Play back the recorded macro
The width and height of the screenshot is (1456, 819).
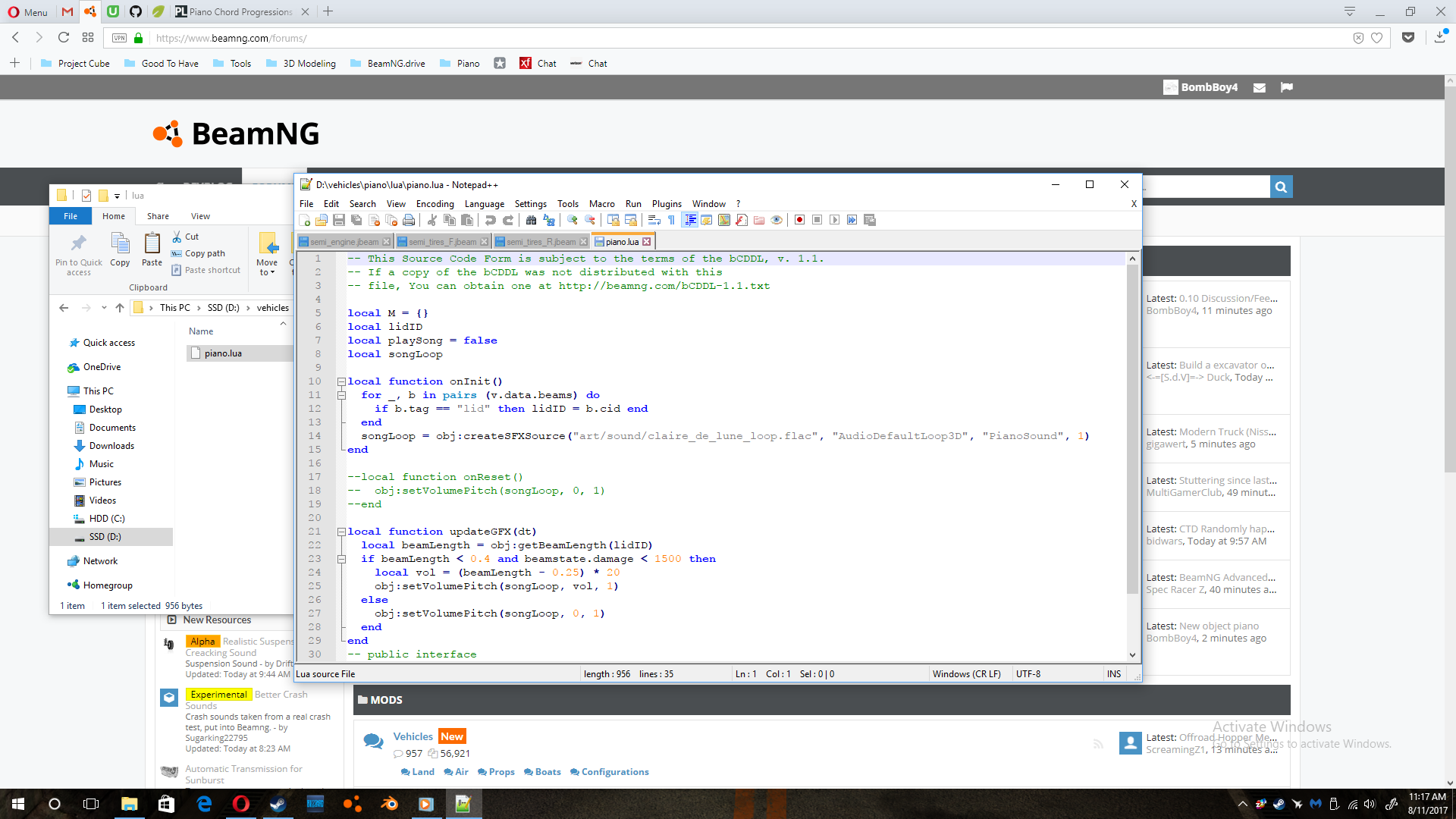pyautogui.click(x=834, y=220)
